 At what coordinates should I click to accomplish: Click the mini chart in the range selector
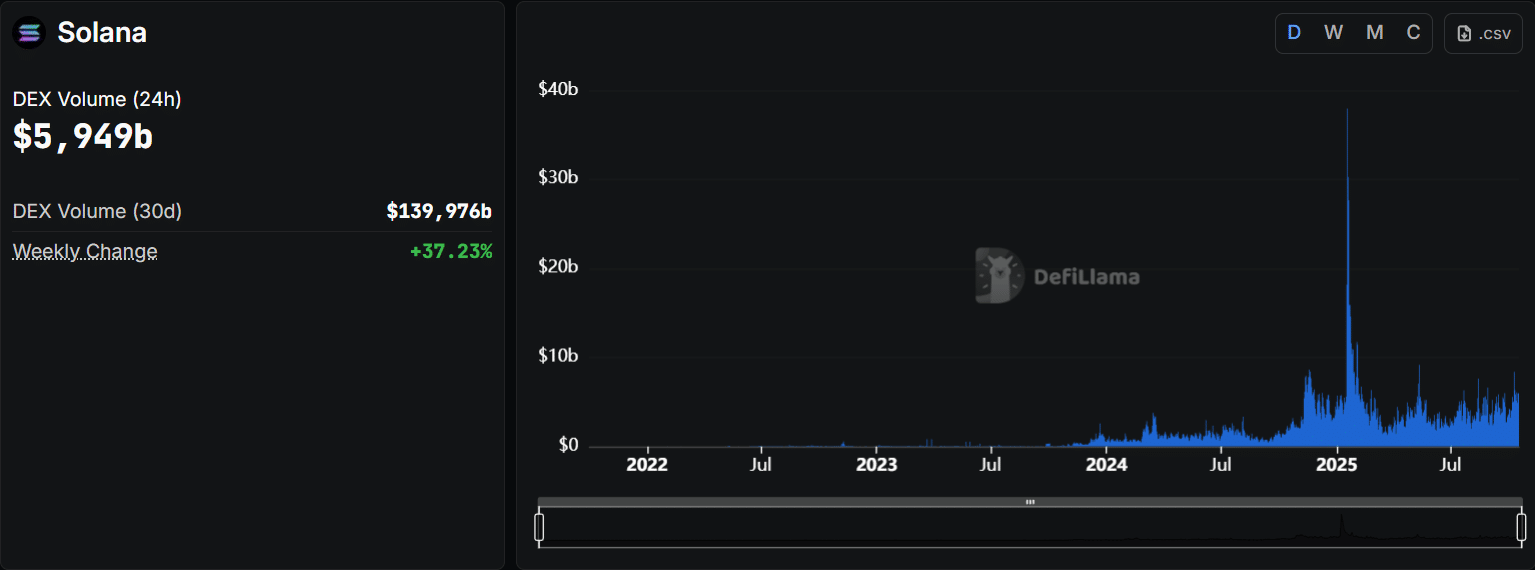coord(1030,528)
